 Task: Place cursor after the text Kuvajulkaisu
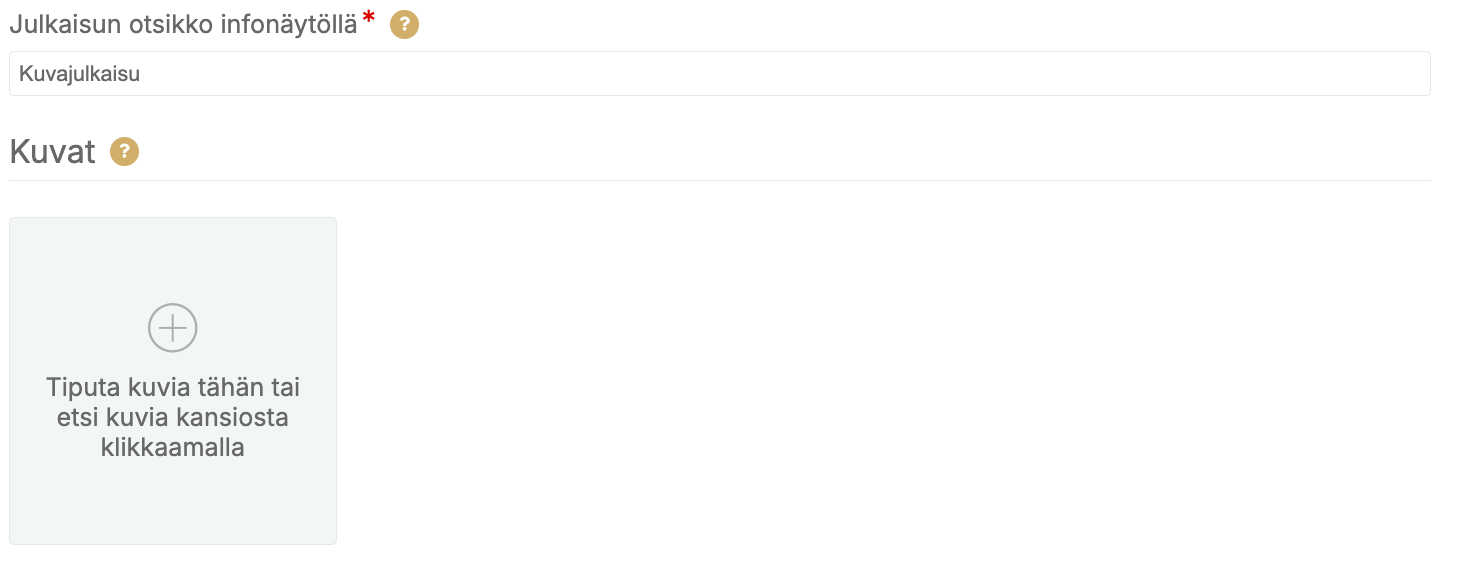tap(143, 74)
